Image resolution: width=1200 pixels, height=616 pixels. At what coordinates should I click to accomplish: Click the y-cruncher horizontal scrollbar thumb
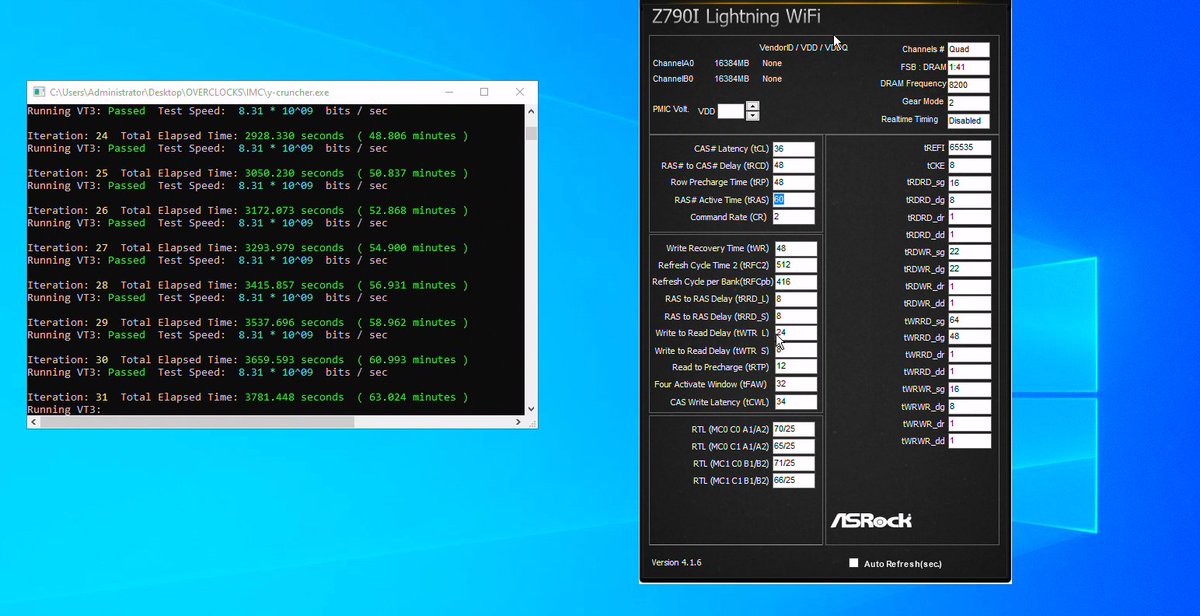tap(198, 422)
